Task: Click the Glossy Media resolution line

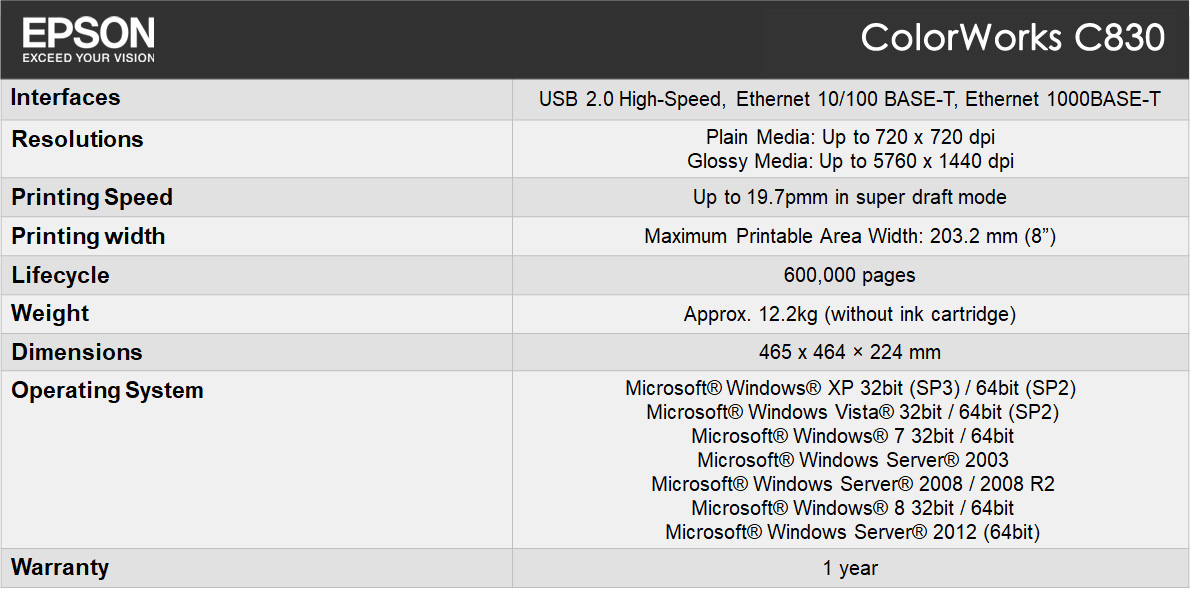Action: coord(851,161)
